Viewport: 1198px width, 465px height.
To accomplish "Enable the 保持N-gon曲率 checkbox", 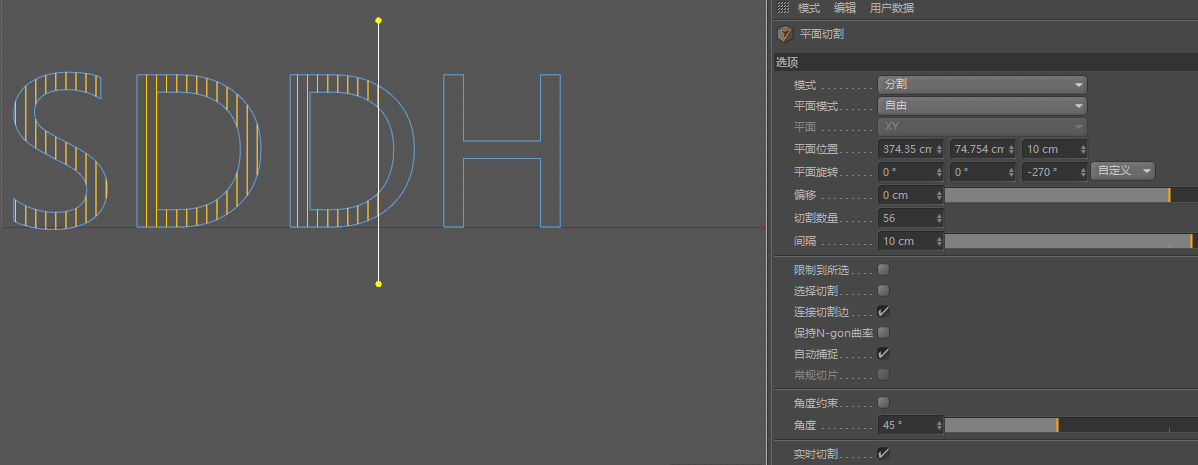I will 883,332.
